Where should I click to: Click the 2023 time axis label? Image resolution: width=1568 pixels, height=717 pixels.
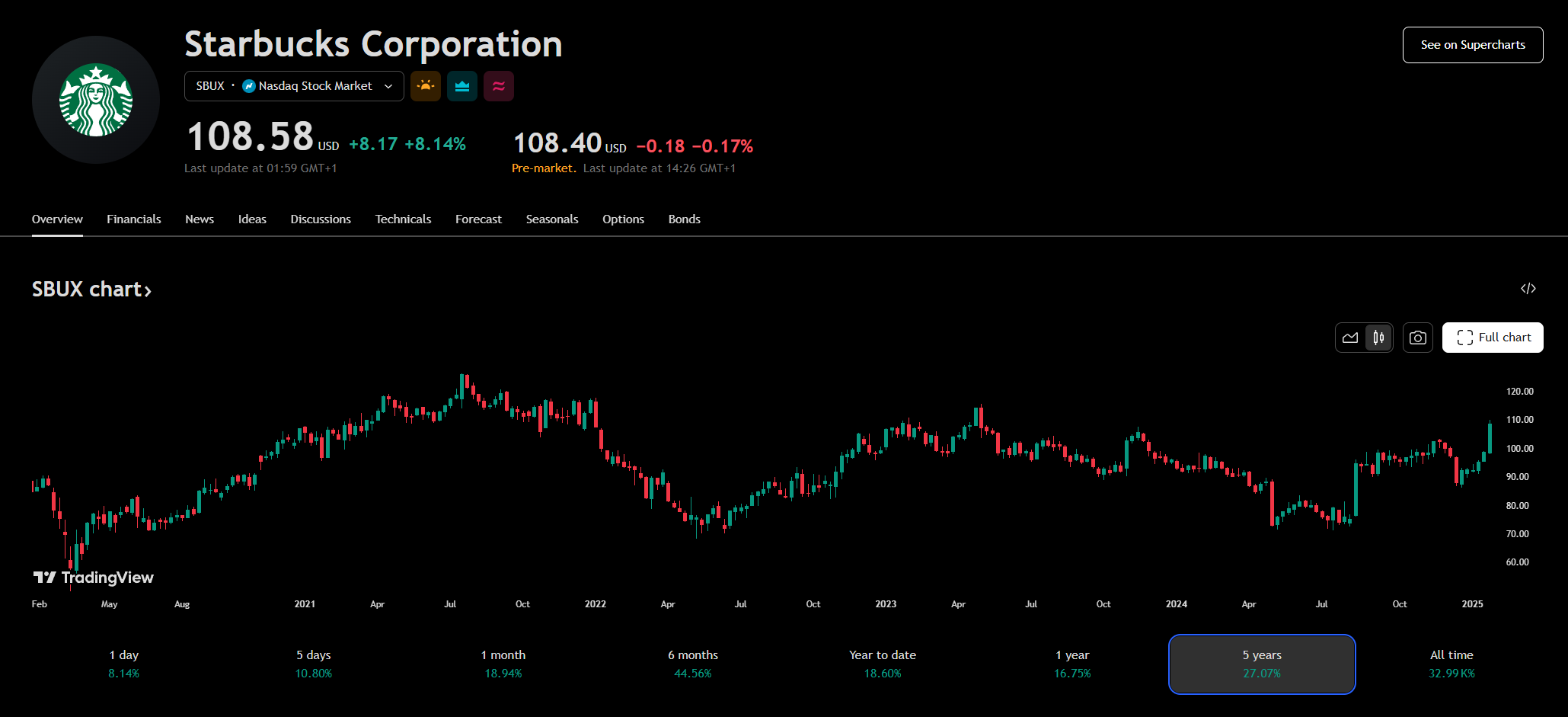(x=886, y=604)
